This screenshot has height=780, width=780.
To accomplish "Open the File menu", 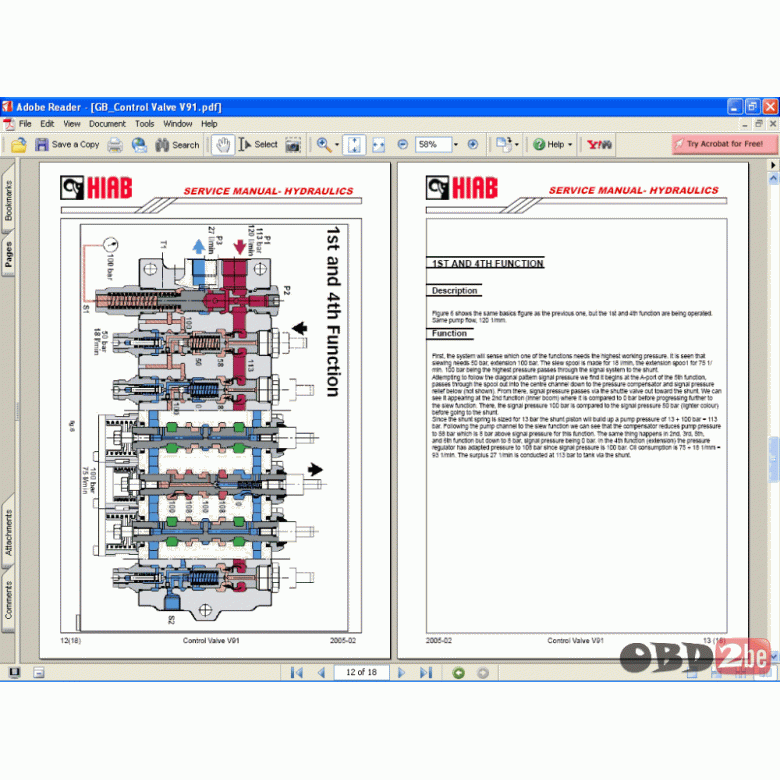I will 25,123.
